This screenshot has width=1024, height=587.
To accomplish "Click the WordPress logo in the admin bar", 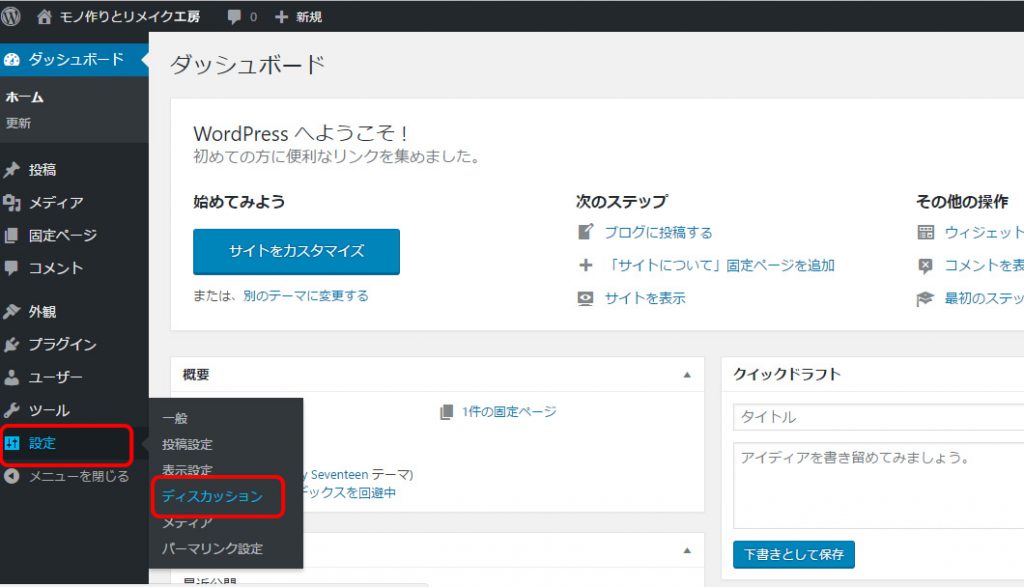I will (x=11, y=15).
